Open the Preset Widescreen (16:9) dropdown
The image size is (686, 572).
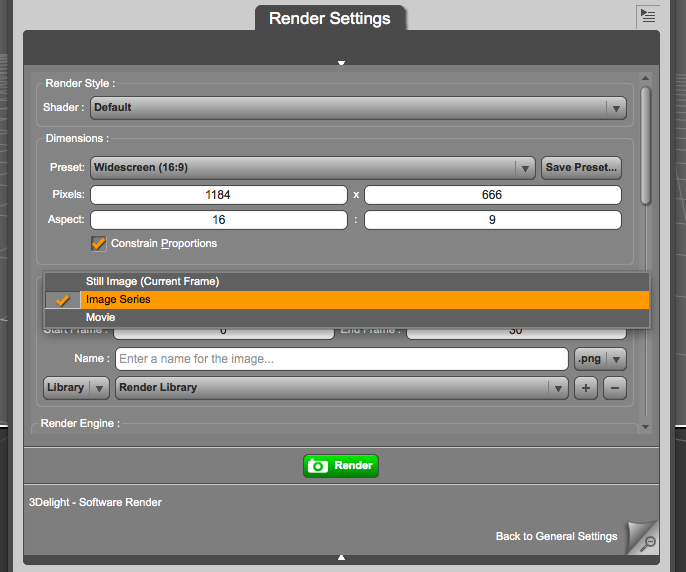(x=313, y=168)
